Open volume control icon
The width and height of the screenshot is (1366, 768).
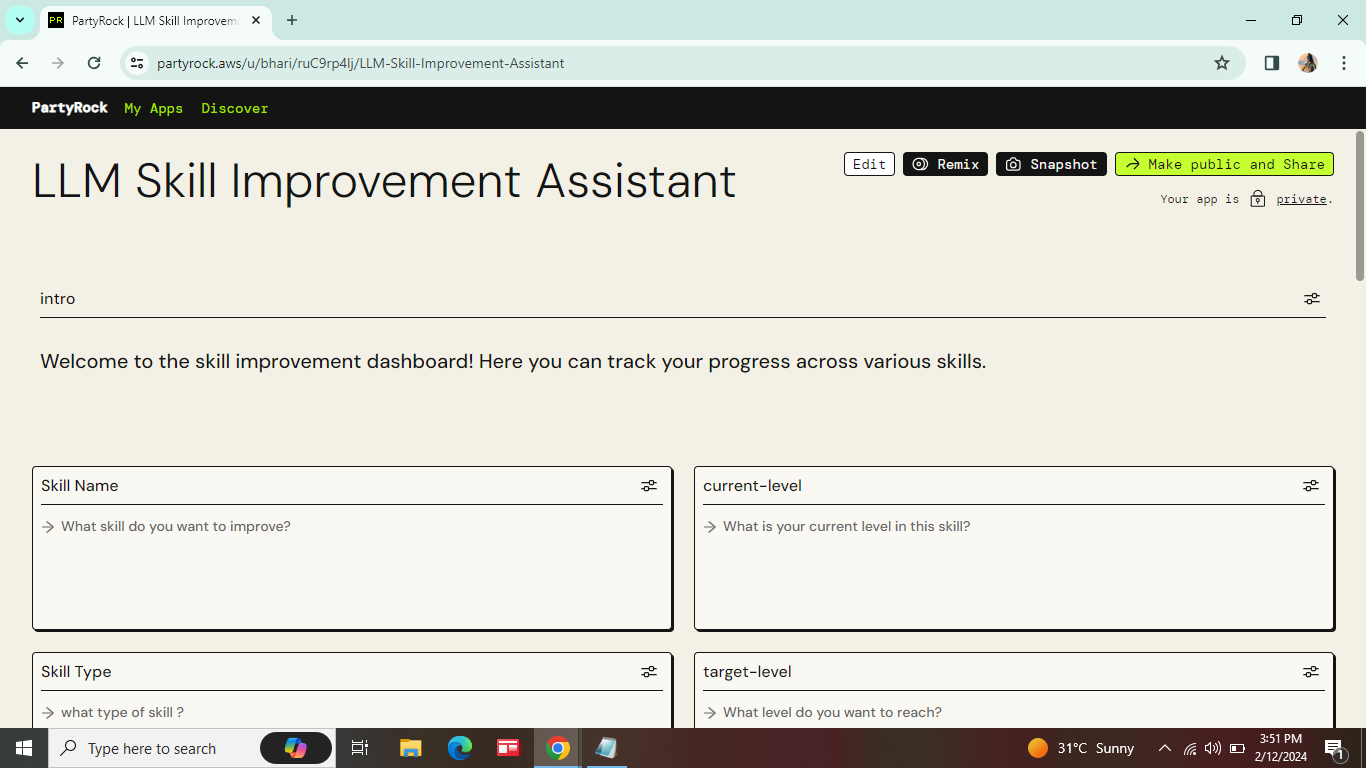coord(1213,748)
